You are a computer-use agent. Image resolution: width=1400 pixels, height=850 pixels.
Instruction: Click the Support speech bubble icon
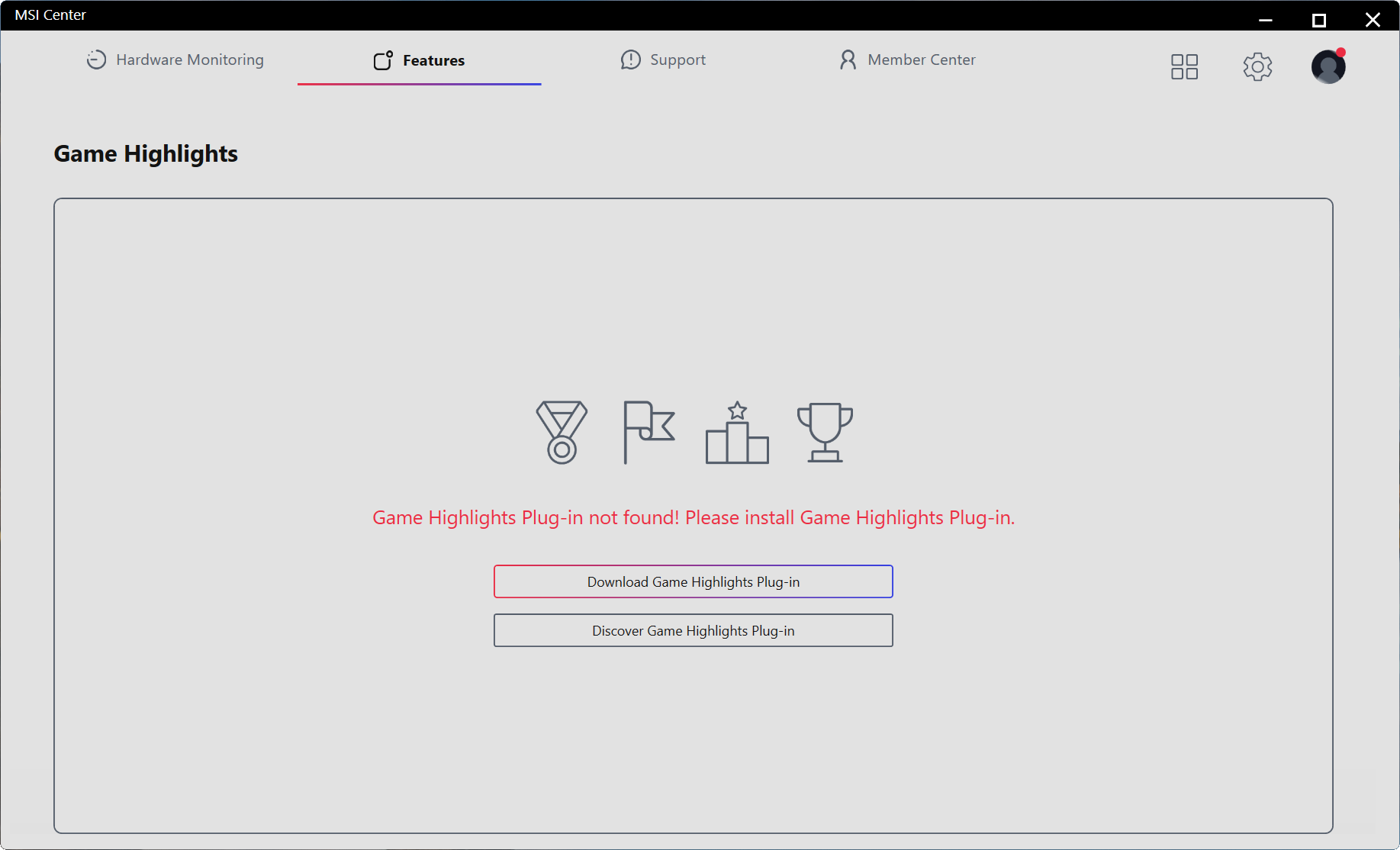(x=631, y=60)
